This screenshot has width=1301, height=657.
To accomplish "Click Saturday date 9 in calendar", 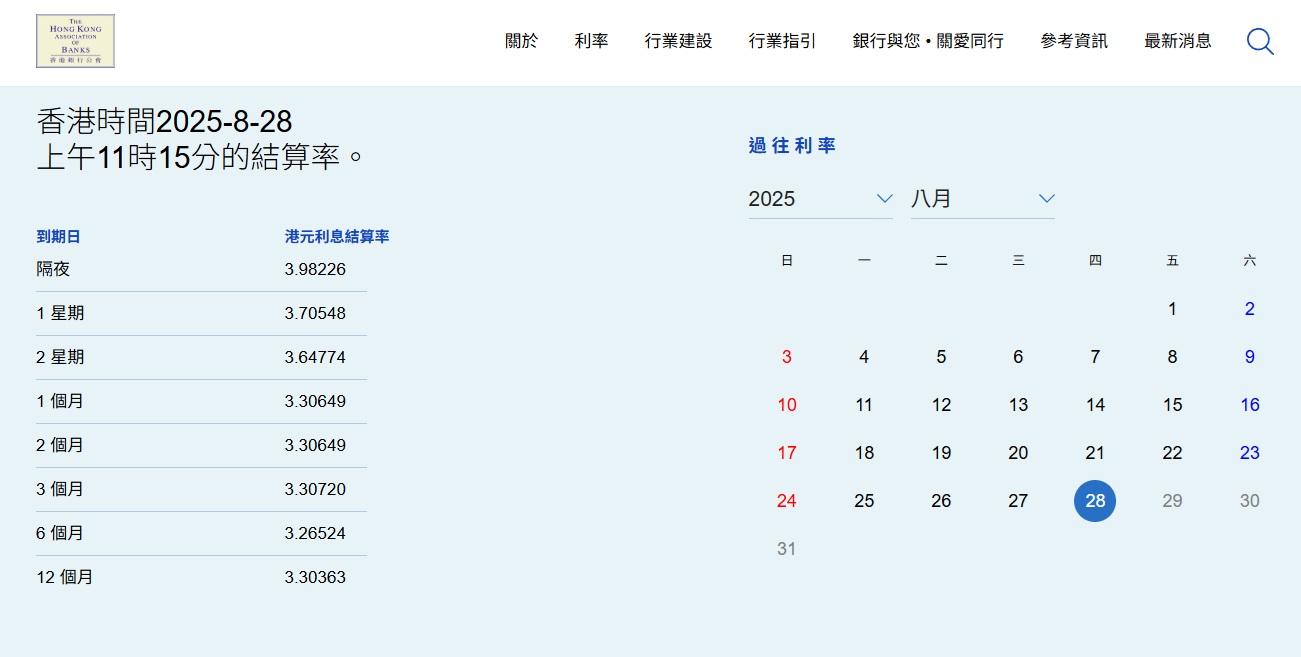I will (x=1249, y=357).
